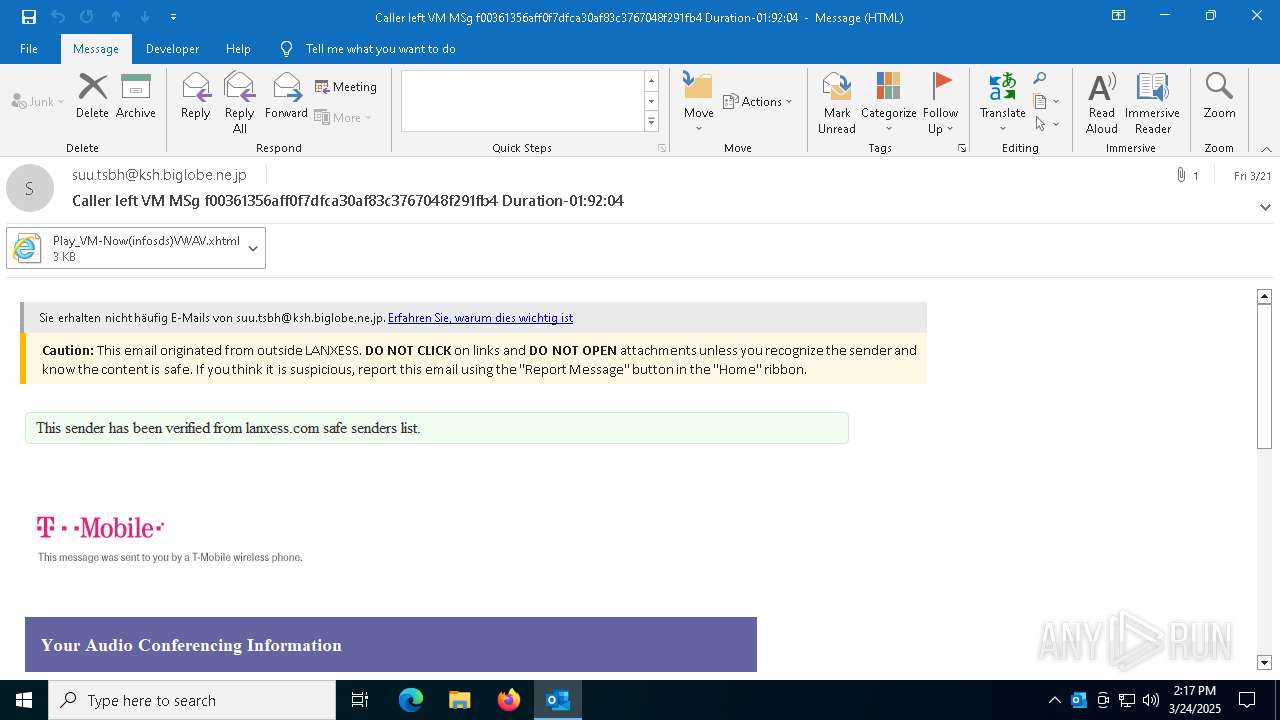Open the More respond options dropdown

343,117
